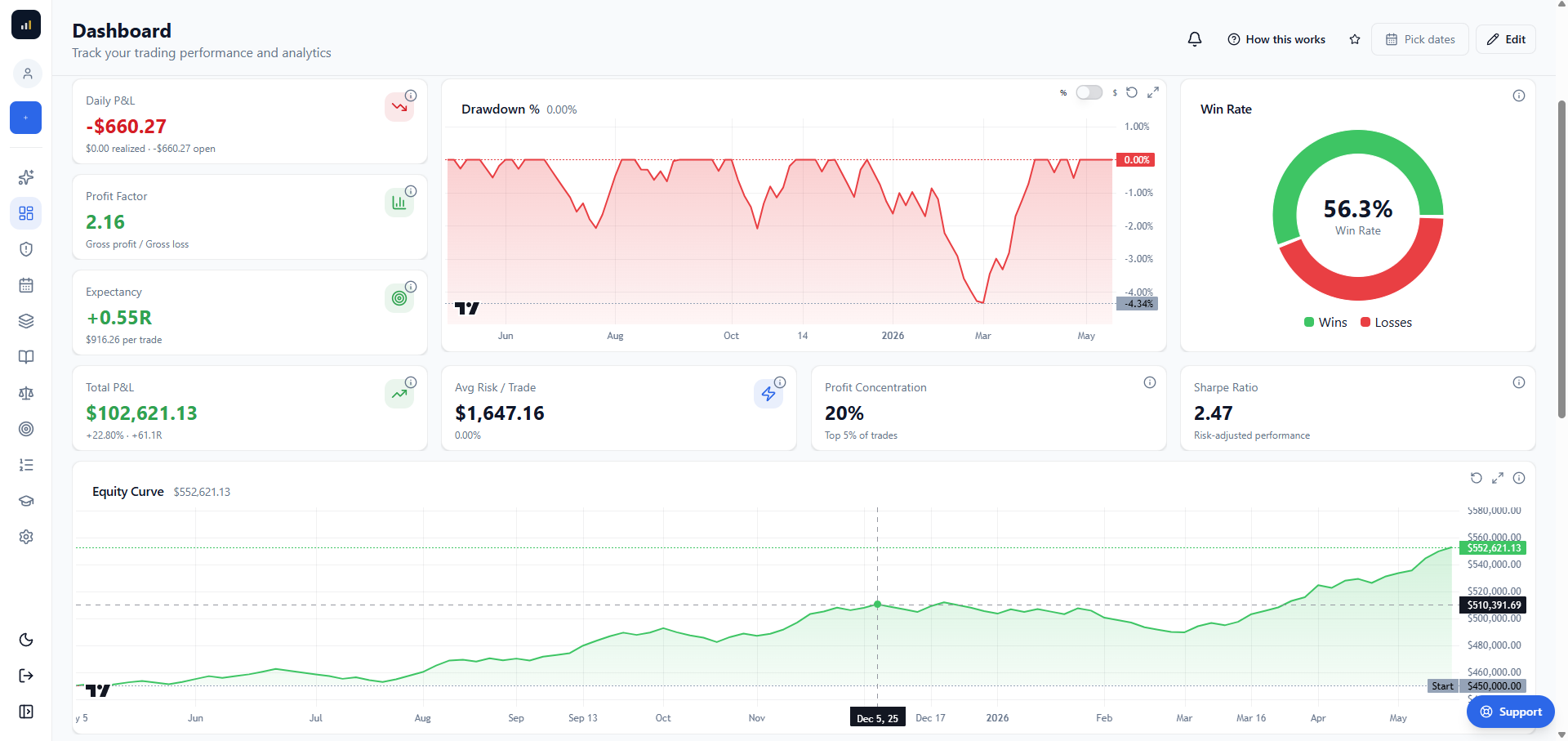This screenshot has height=741, width=1568.
Task: Click the How this works link
Action: [1276, 39]
